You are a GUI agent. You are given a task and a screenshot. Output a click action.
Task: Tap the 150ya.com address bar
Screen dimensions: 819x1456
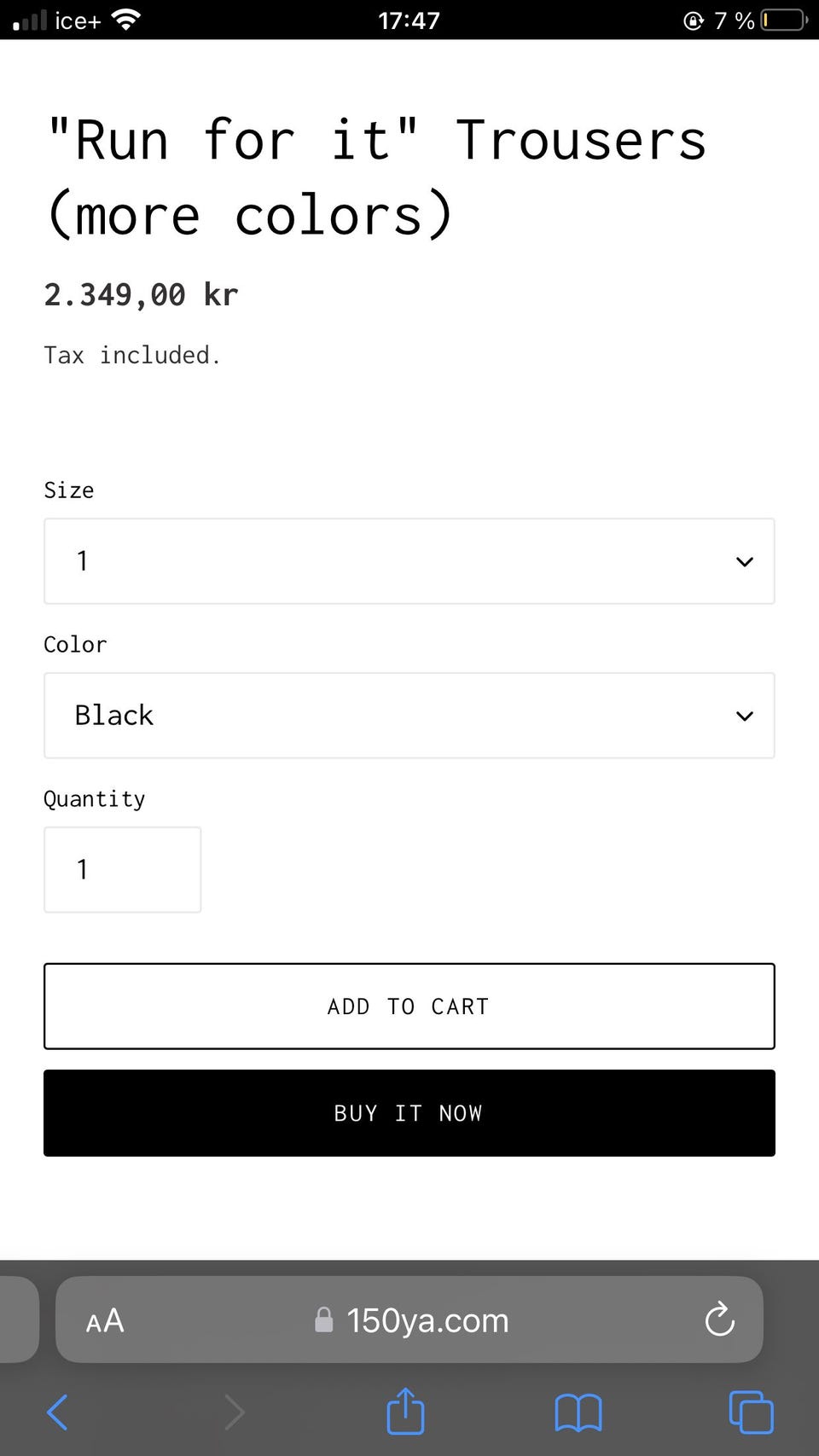(x=427, y=1320)
